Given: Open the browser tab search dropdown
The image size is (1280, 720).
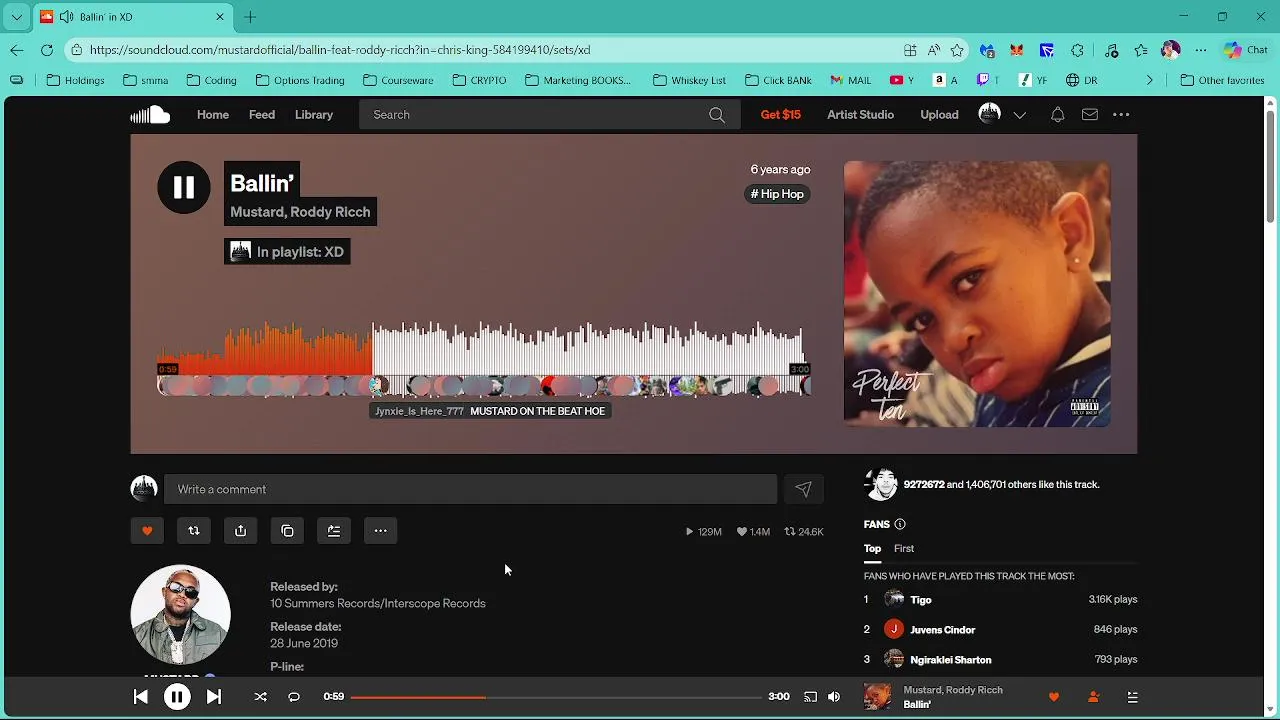Looking at the screenshot, I should coord(17,17).
